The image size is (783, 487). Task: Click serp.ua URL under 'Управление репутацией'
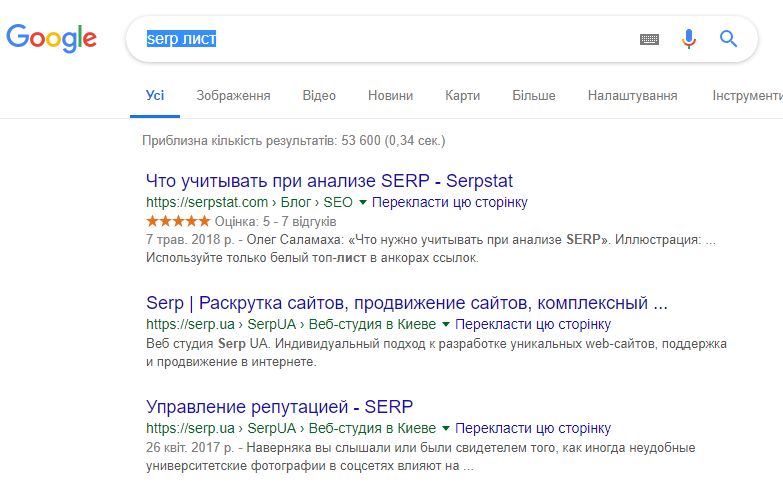coord(291,428)
